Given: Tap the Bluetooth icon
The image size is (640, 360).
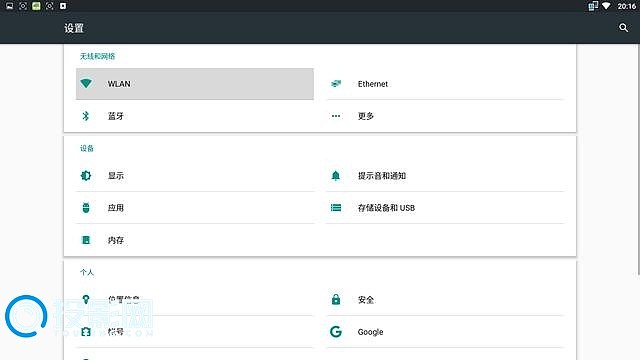Looking at the screenshot, I should point(86,116).
